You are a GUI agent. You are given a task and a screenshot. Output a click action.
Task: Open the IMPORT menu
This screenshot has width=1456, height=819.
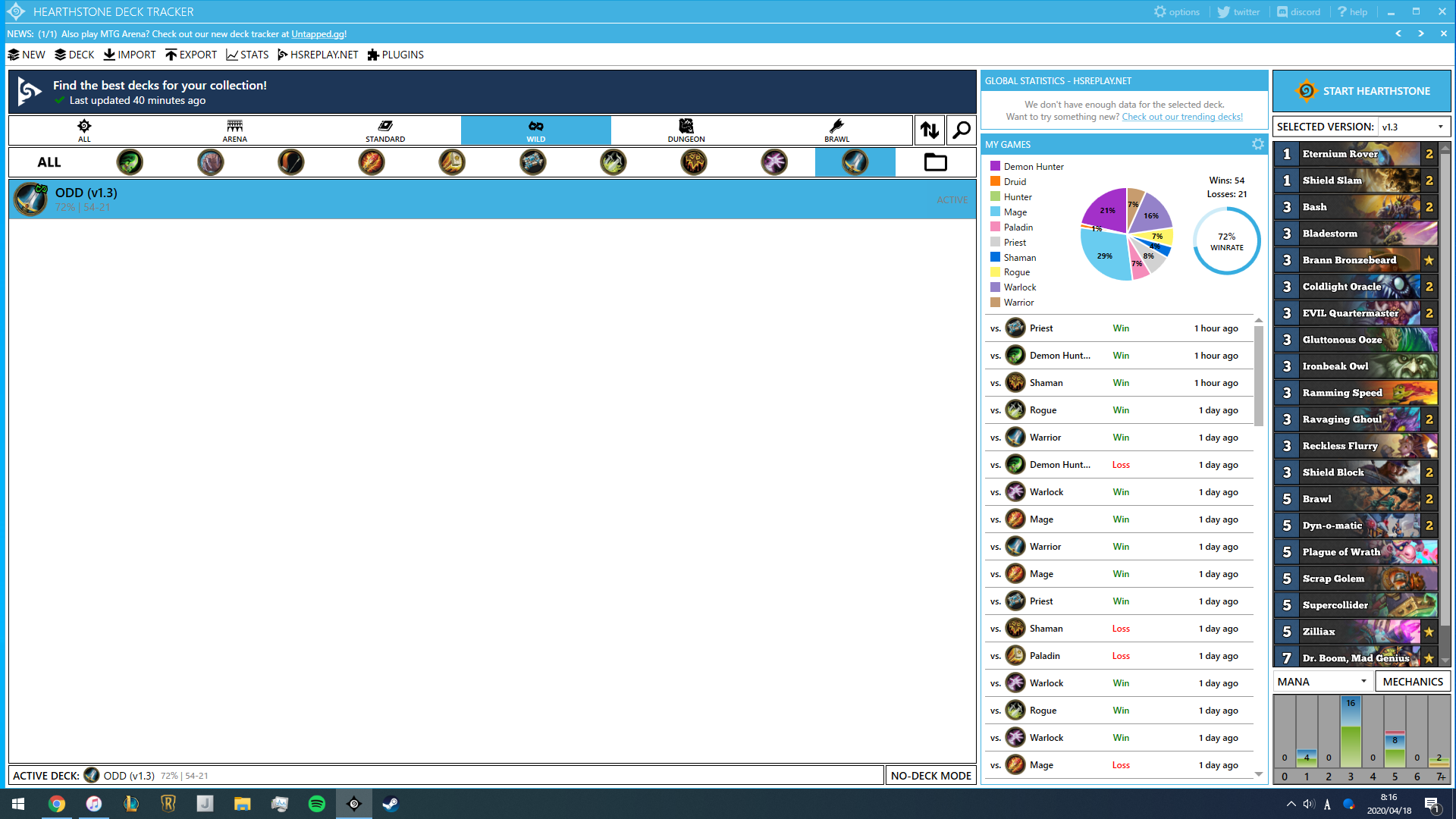[x=130, y=55]
